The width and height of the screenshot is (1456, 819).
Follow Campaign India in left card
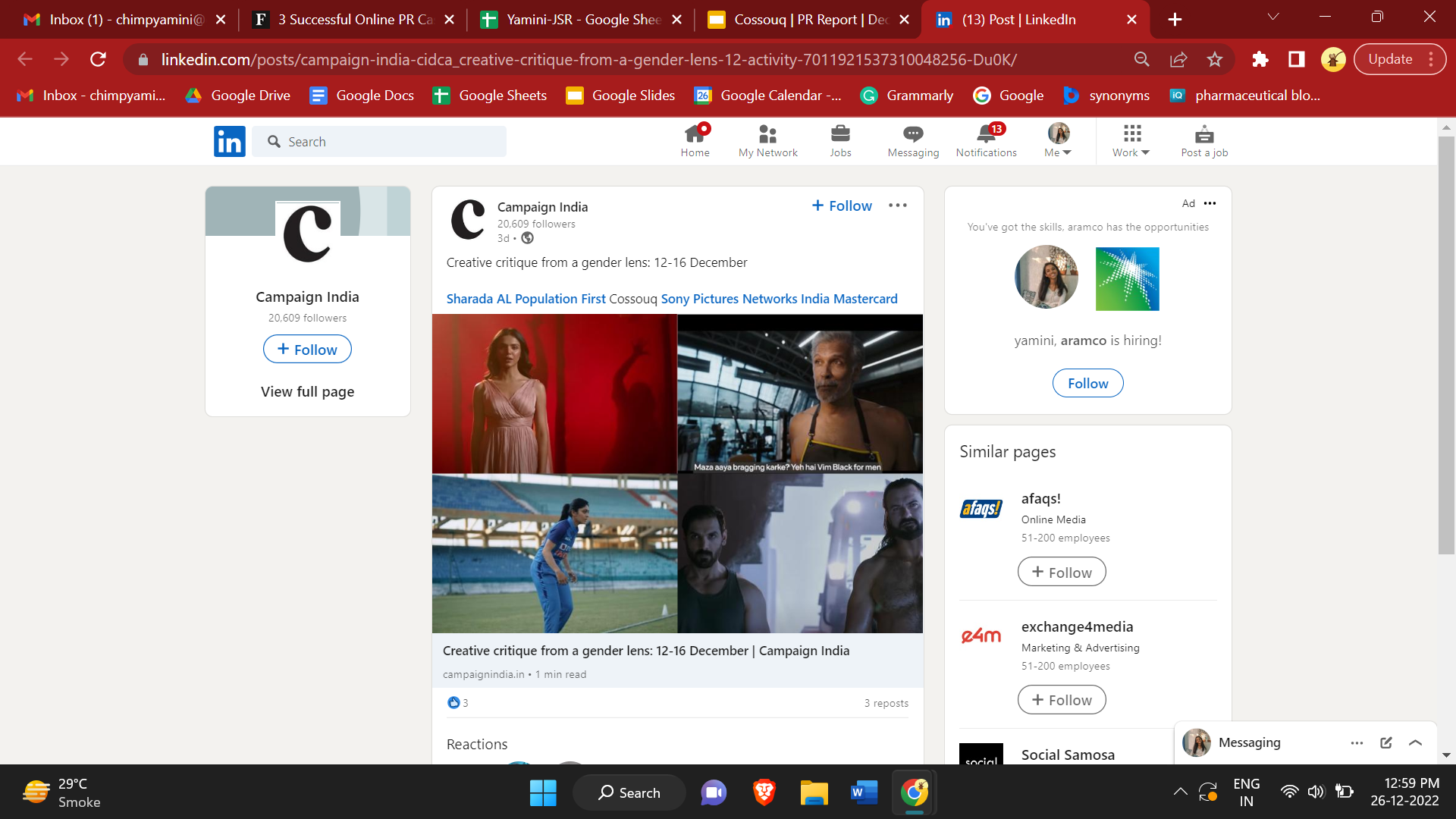pyautogui.click(x=307, y=350)
